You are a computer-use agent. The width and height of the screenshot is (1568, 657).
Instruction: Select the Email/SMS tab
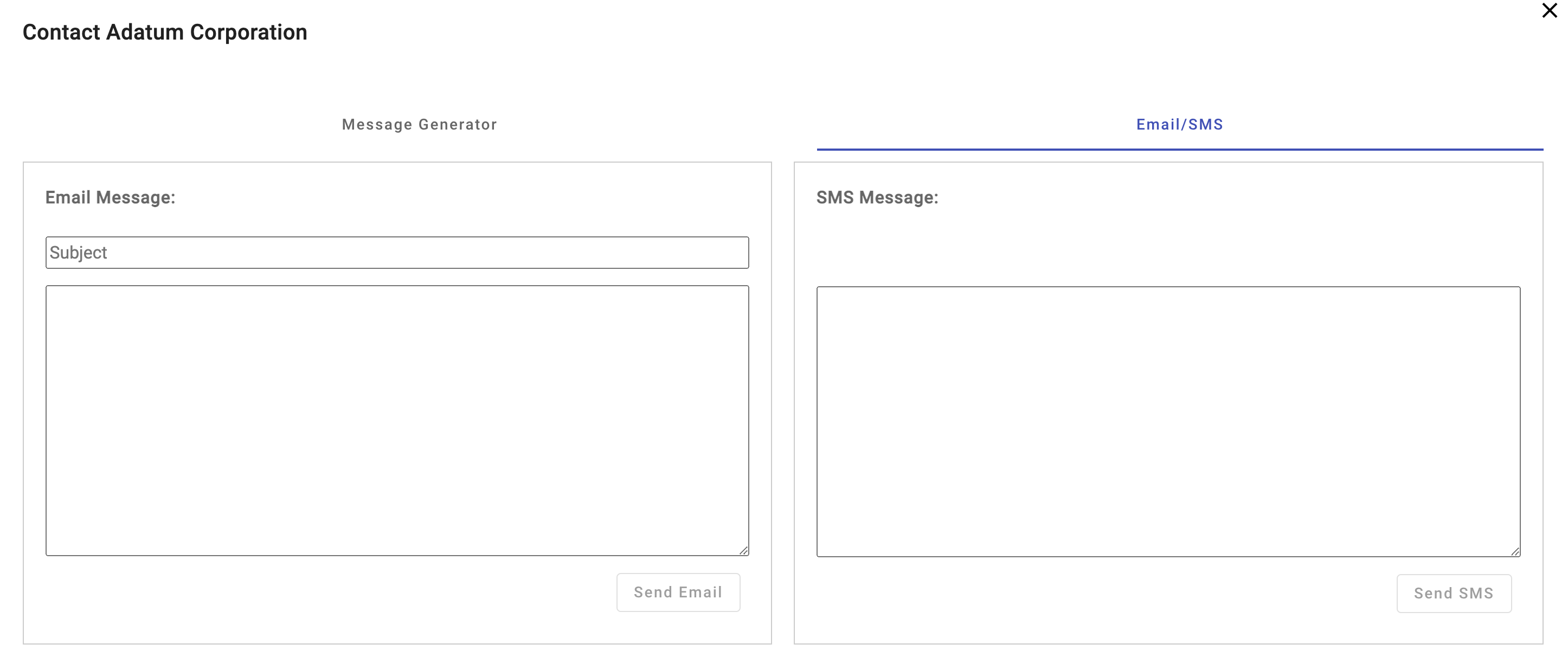1180,124
